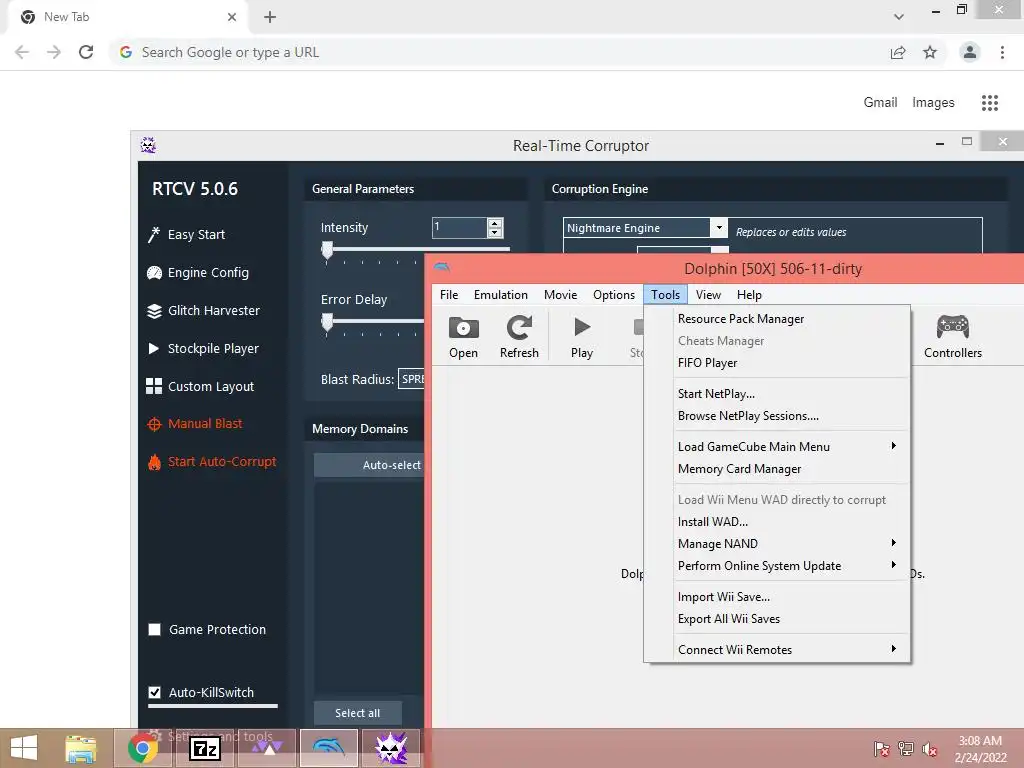
Task: Uncheck the Auto-KillSwitch checkbox
Action: 155,692
